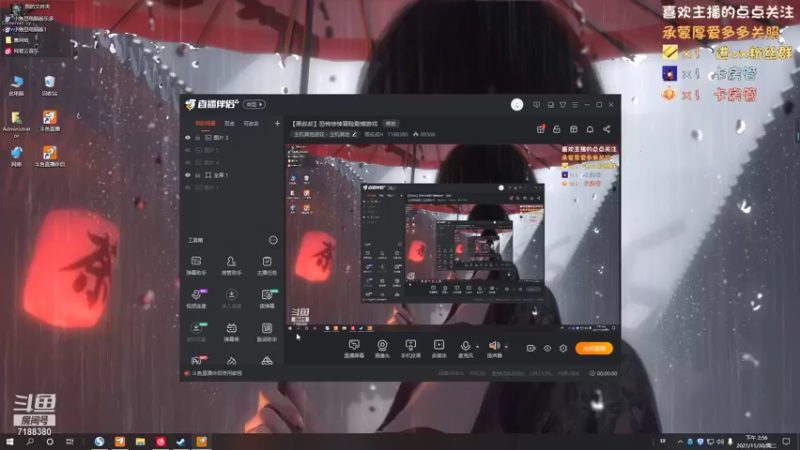Open the mode switch pill beside the logo
The image size is (800, 450).
click(254, 105)
